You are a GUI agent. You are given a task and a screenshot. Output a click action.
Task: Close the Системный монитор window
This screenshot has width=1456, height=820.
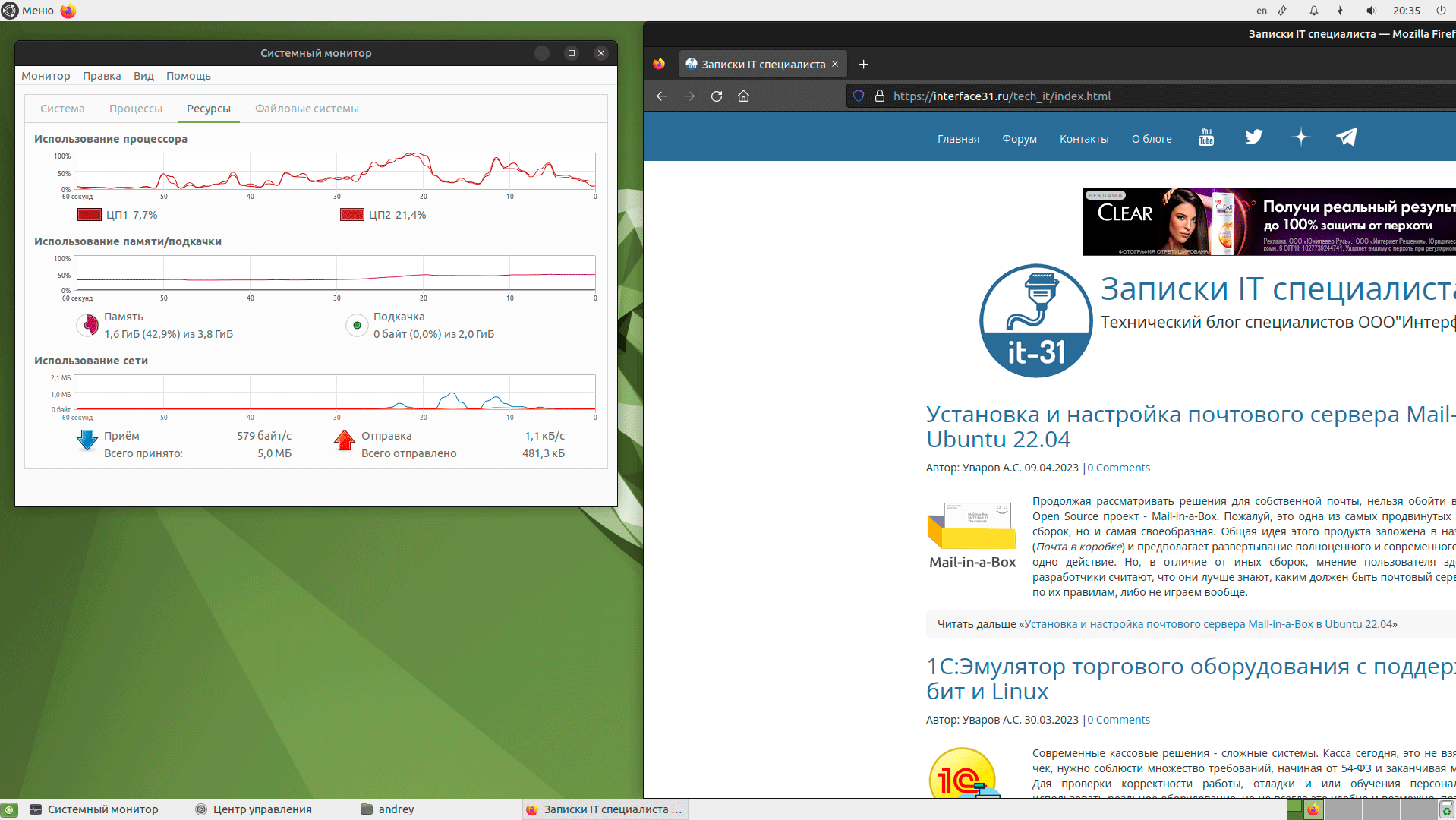pyautogui.click(x=601, y=53)
